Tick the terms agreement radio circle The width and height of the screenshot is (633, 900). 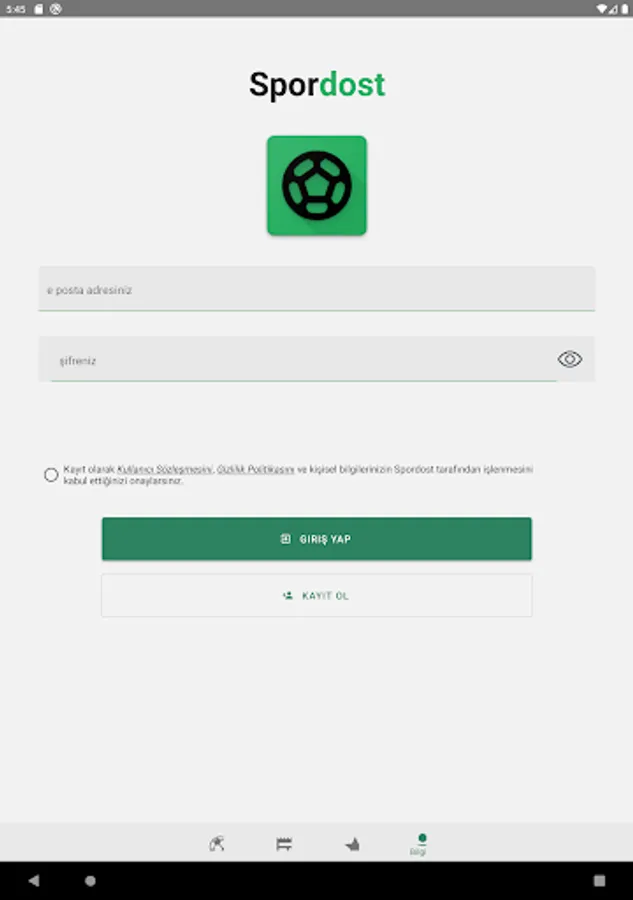51,475
